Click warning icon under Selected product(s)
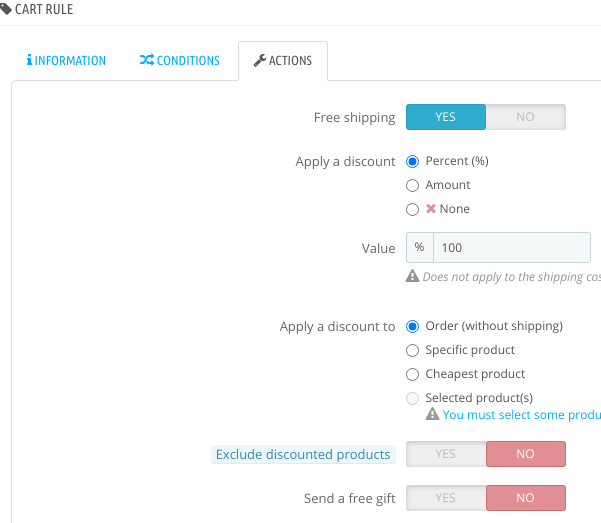The height and width of the screenshot is (523, 601). (x=432, y=414)
